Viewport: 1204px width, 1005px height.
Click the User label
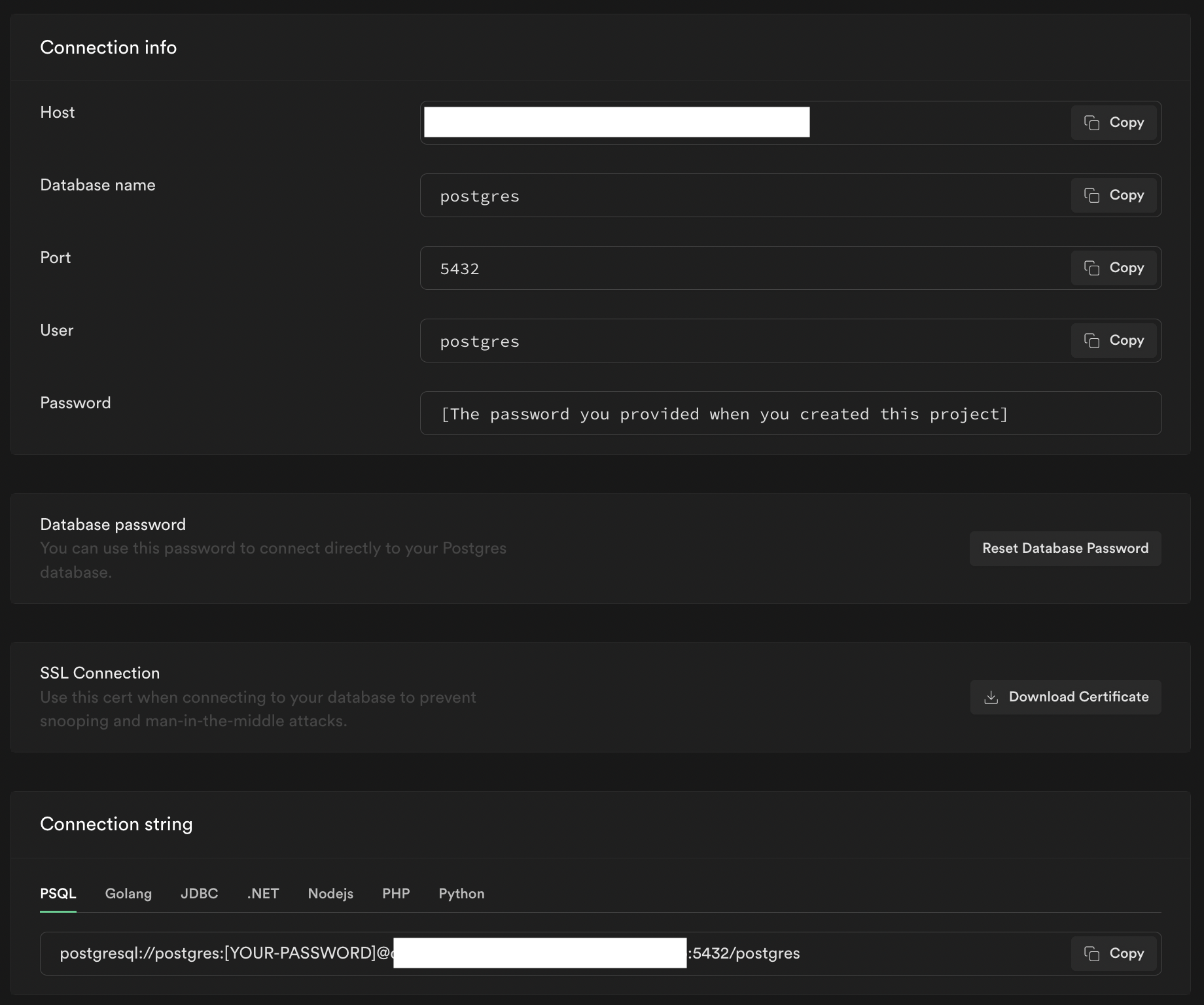(x=57, y=330)
